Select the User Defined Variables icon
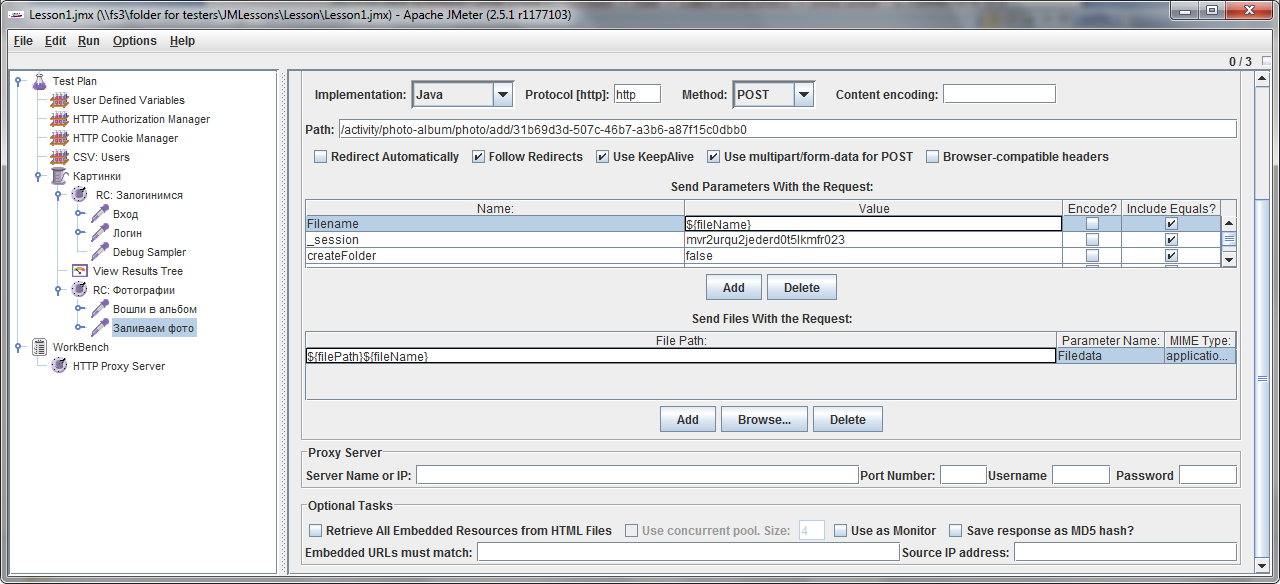This screenshot has height=584, width=1280. (x=60, y=100)
